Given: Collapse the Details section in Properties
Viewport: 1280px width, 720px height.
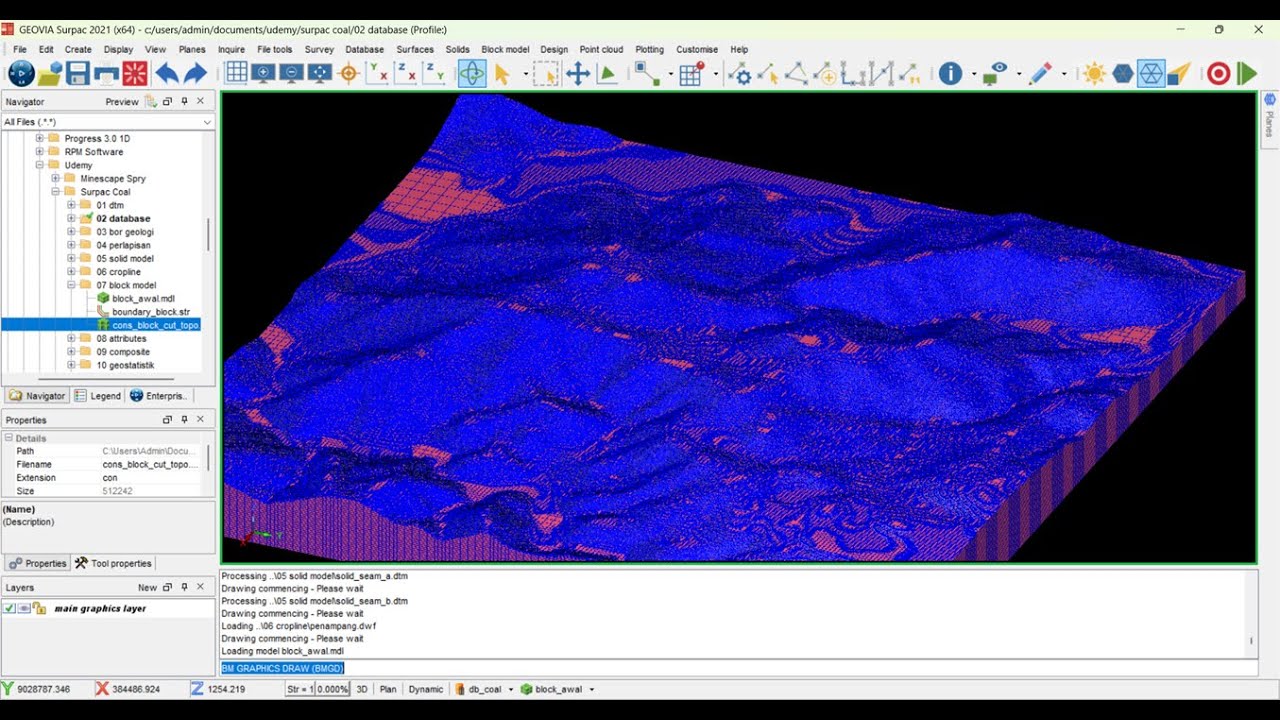Looking at the screenshot, I should pyautogui.click(x=9, y=438).
